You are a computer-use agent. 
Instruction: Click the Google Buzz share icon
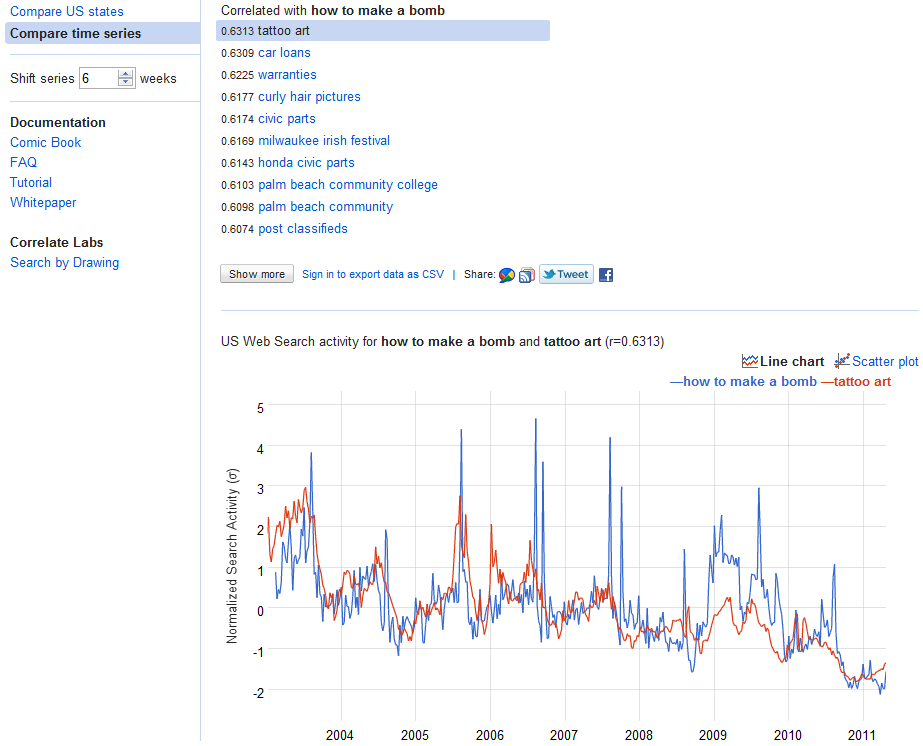tap(507, 275)
